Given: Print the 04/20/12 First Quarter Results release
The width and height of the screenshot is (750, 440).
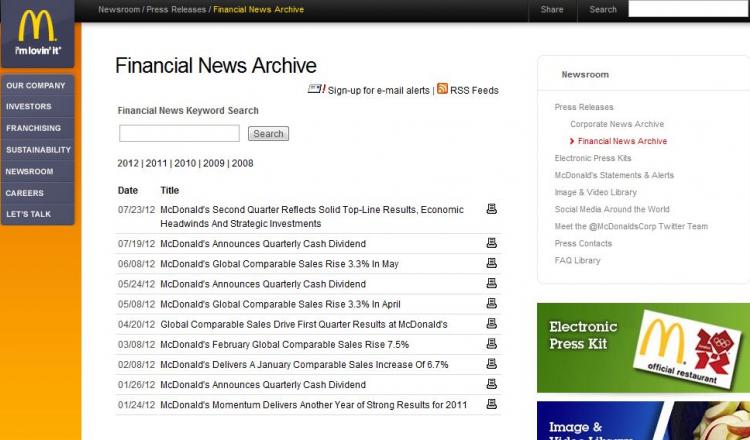Looking at the screenshot, I should pyautogui.click(x=491, y=323).
